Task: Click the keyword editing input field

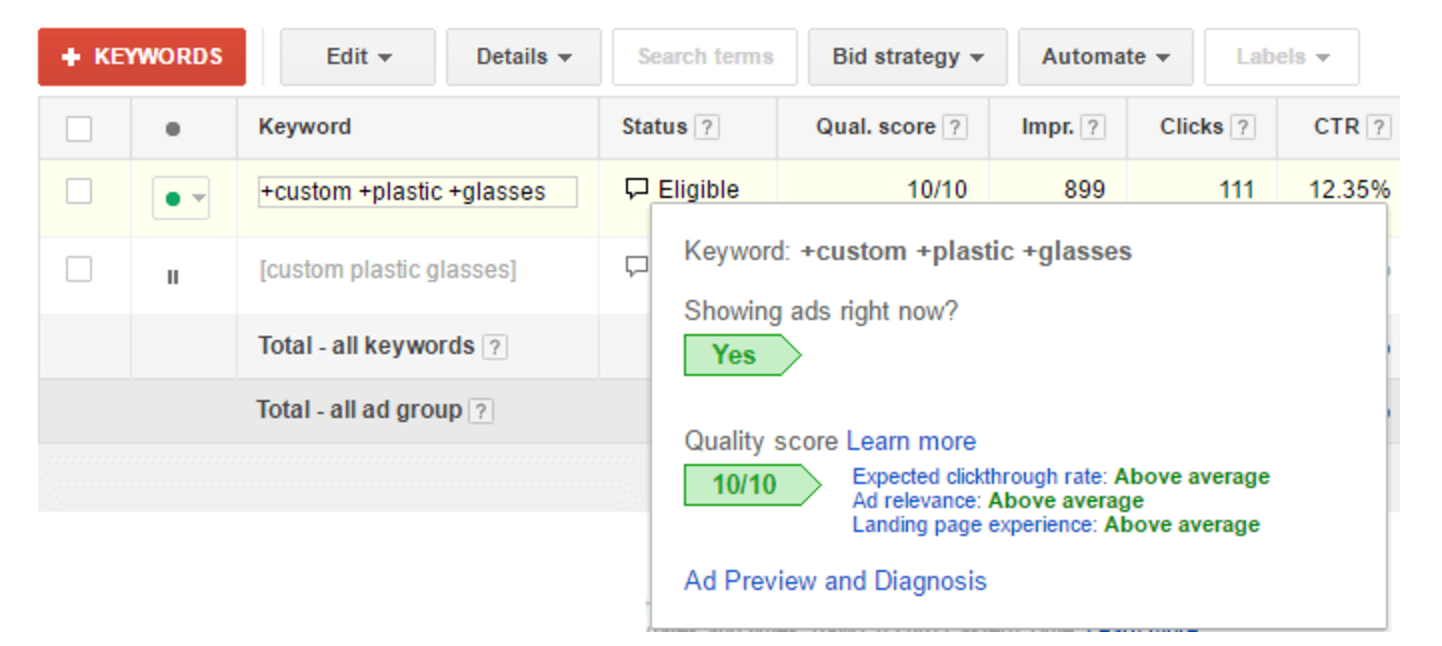Action: point(416,191)
